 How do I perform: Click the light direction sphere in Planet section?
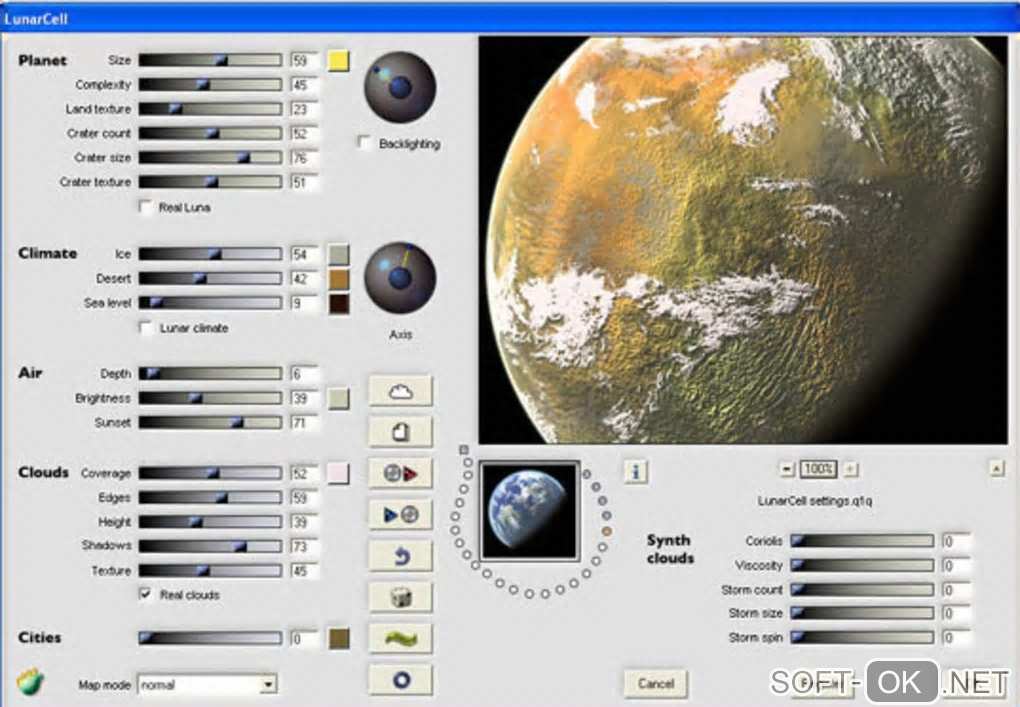coord(399,87)
